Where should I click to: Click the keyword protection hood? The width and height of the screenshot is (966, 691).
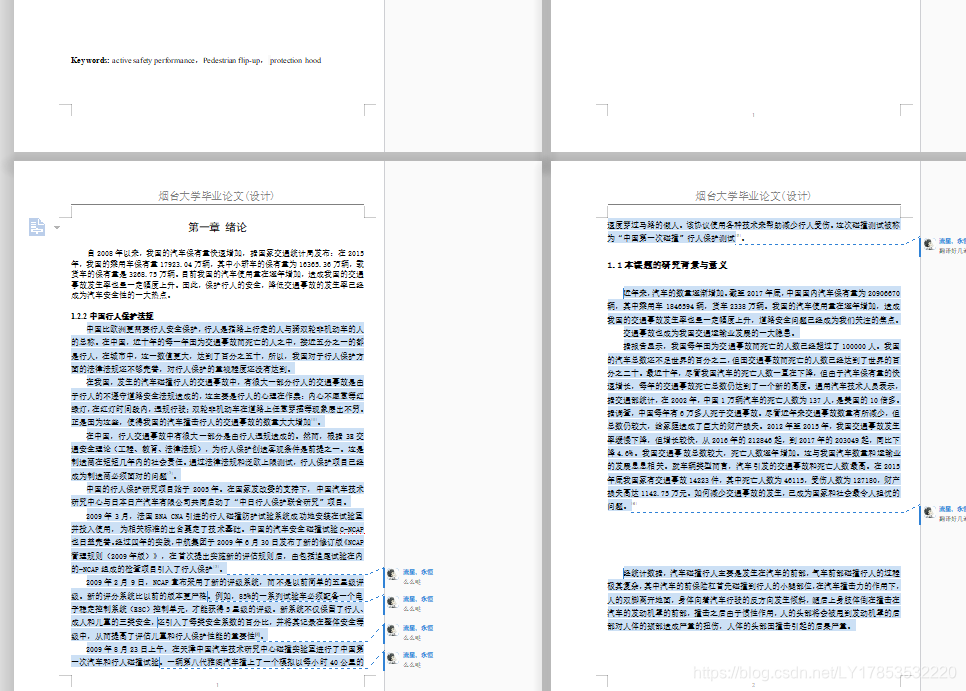point(295,60)
